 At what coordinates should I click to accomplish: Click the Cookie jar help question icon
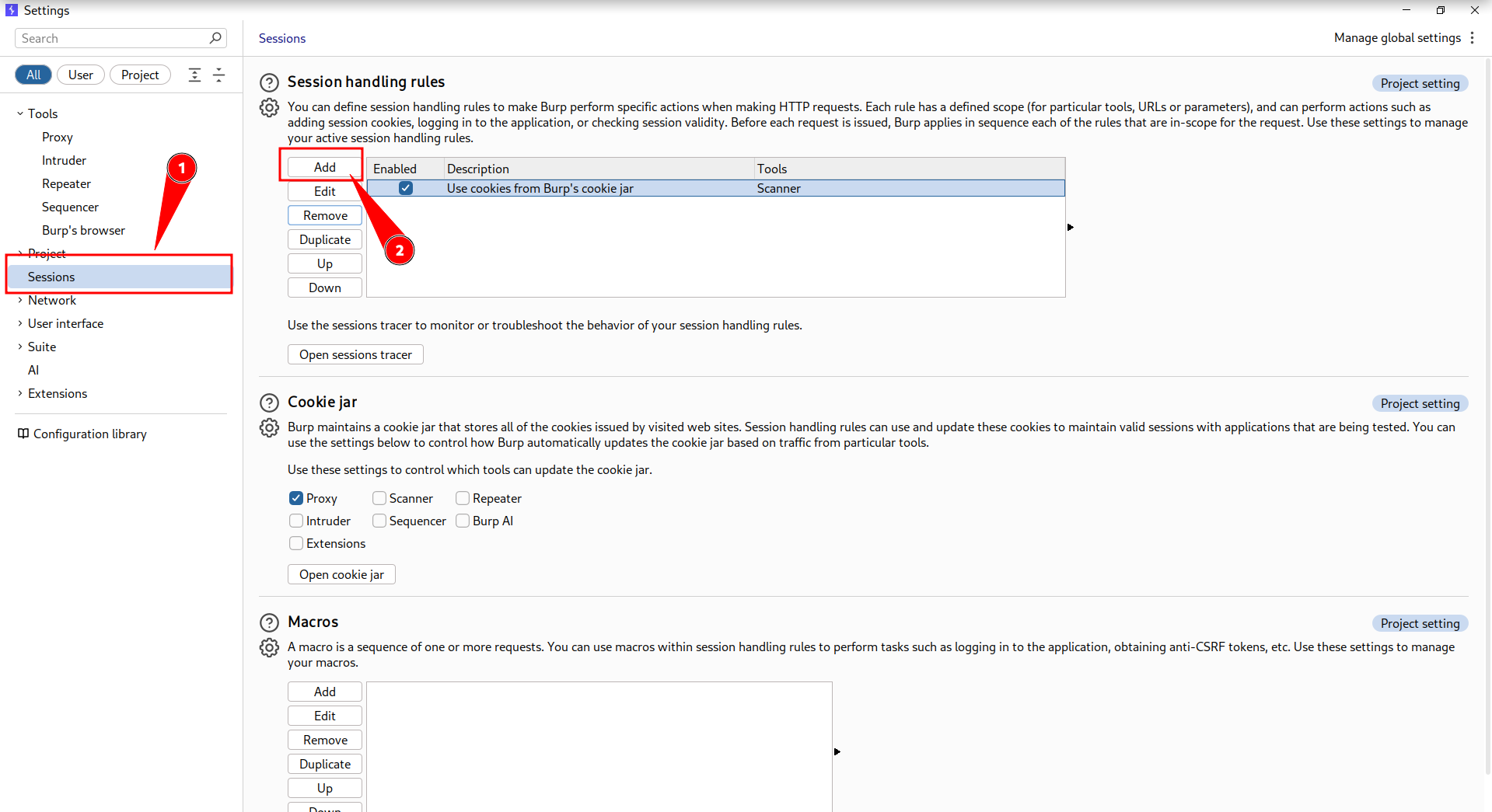pyautogui.click(x=269, y=403)
